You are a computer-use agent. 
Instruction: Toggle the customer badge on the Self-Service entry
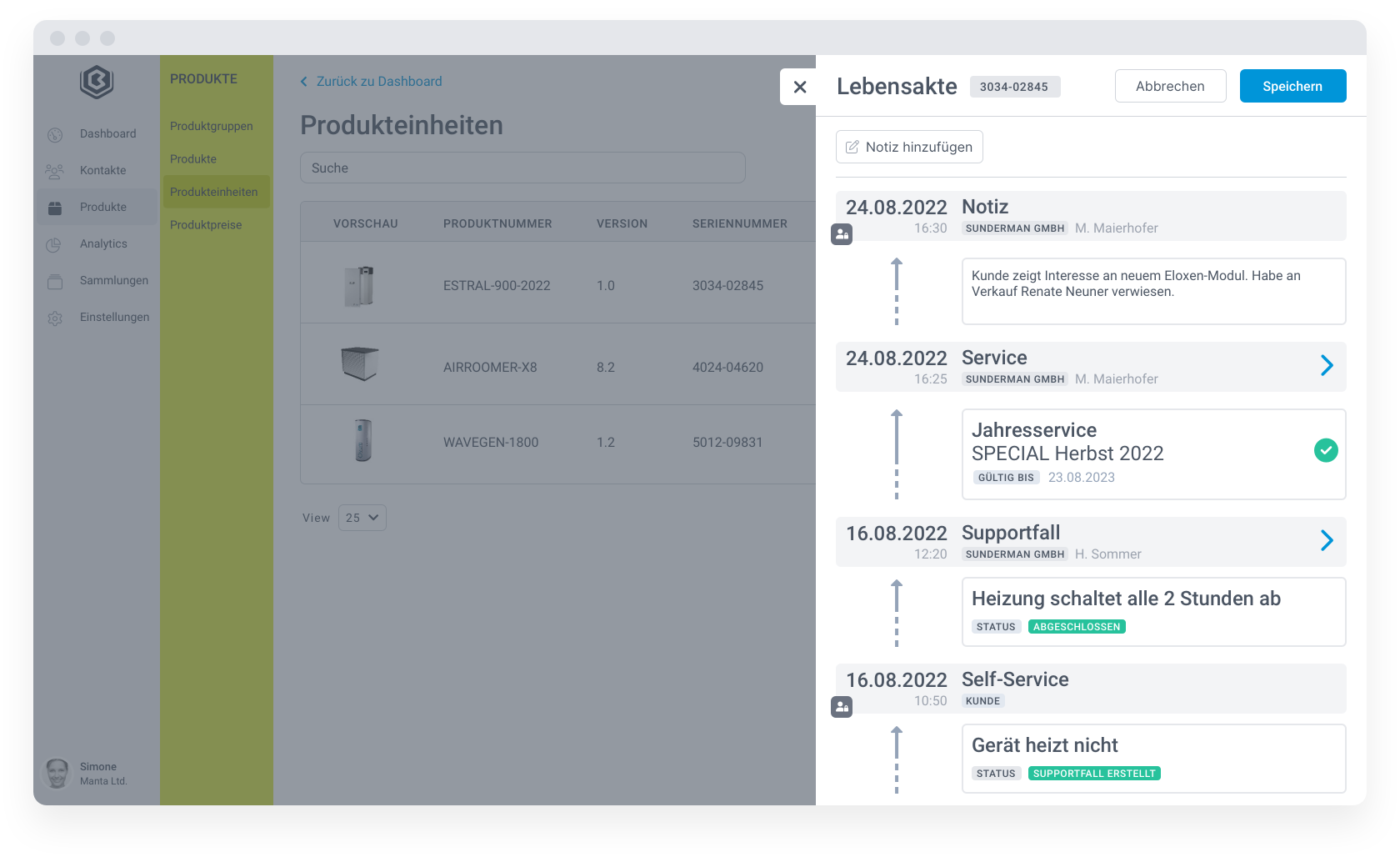point(842,707)
